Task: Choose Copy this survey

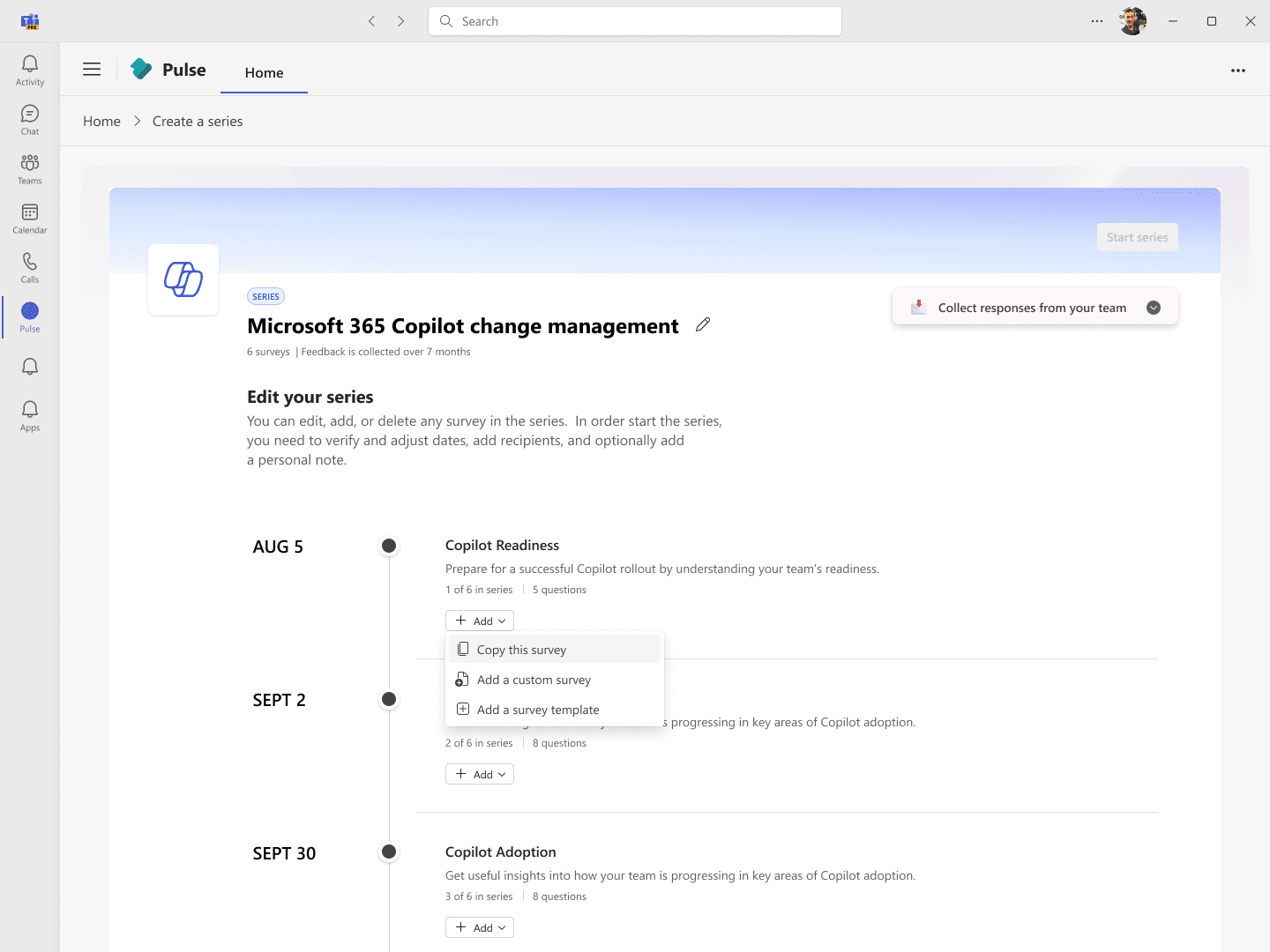Action: pyautogui.click(x=555, y=650)
